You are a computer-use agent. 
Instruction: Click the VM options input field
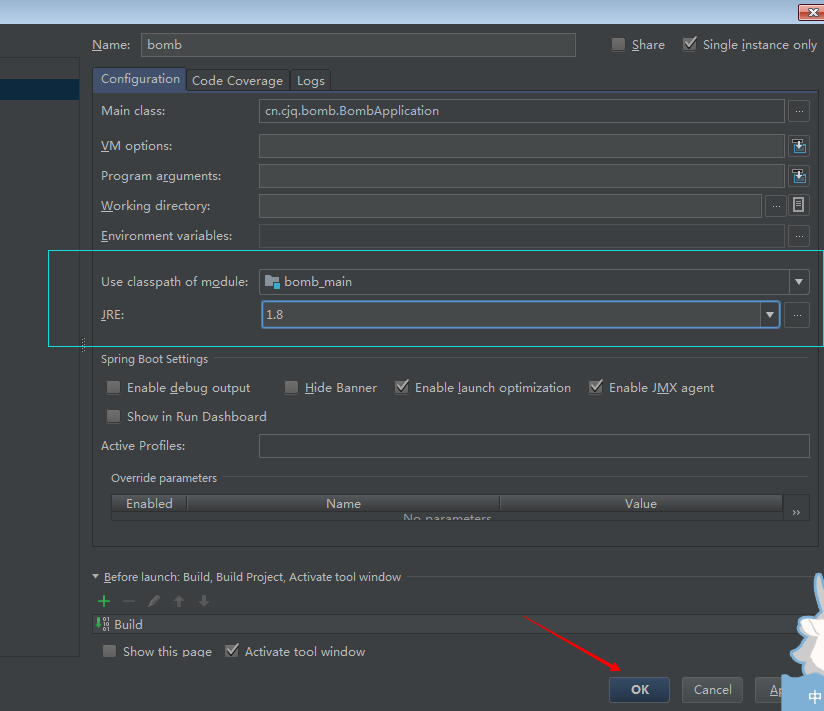(522, 146)
